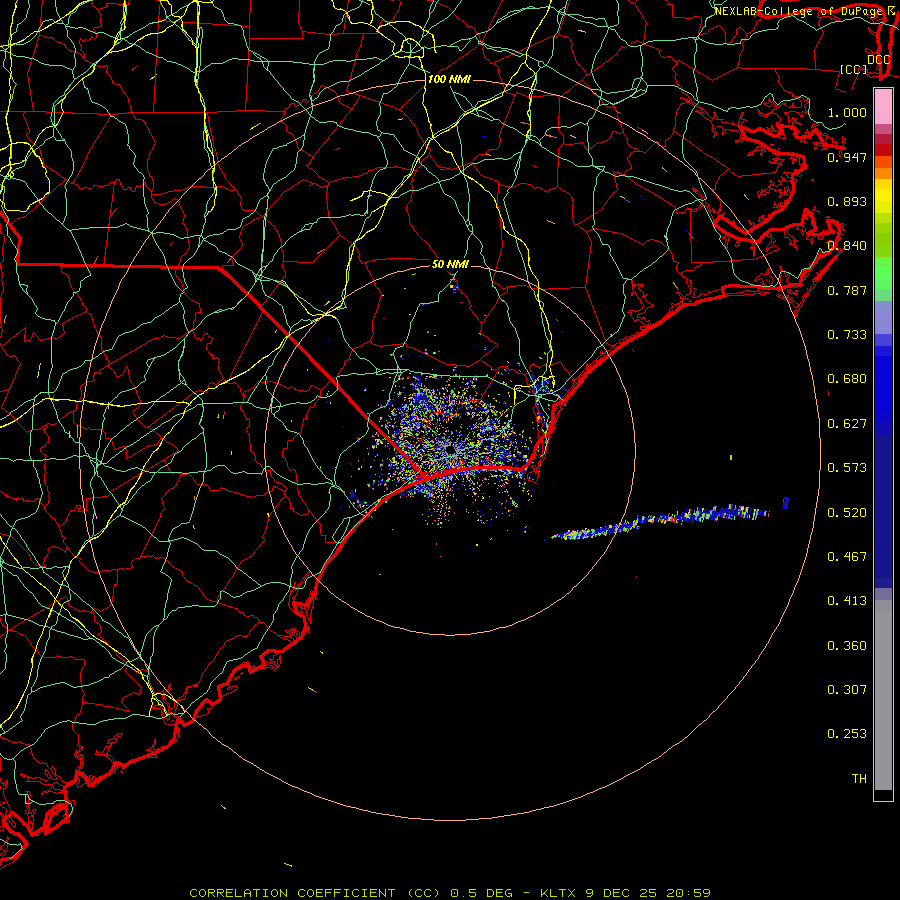Select the 0.467 scale value
The image size is (900, 900).
tap(847, 556)
